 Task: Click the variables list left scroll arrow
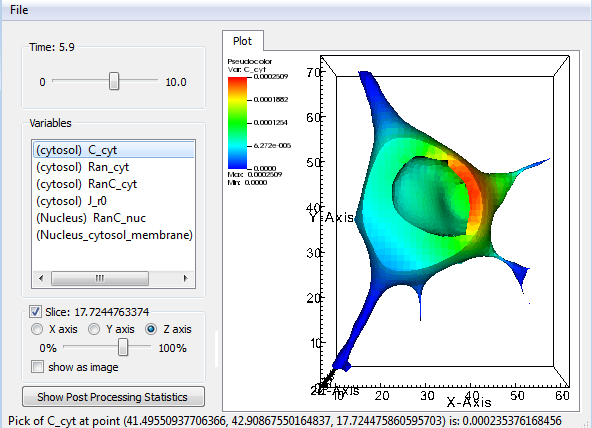point(41,279)
